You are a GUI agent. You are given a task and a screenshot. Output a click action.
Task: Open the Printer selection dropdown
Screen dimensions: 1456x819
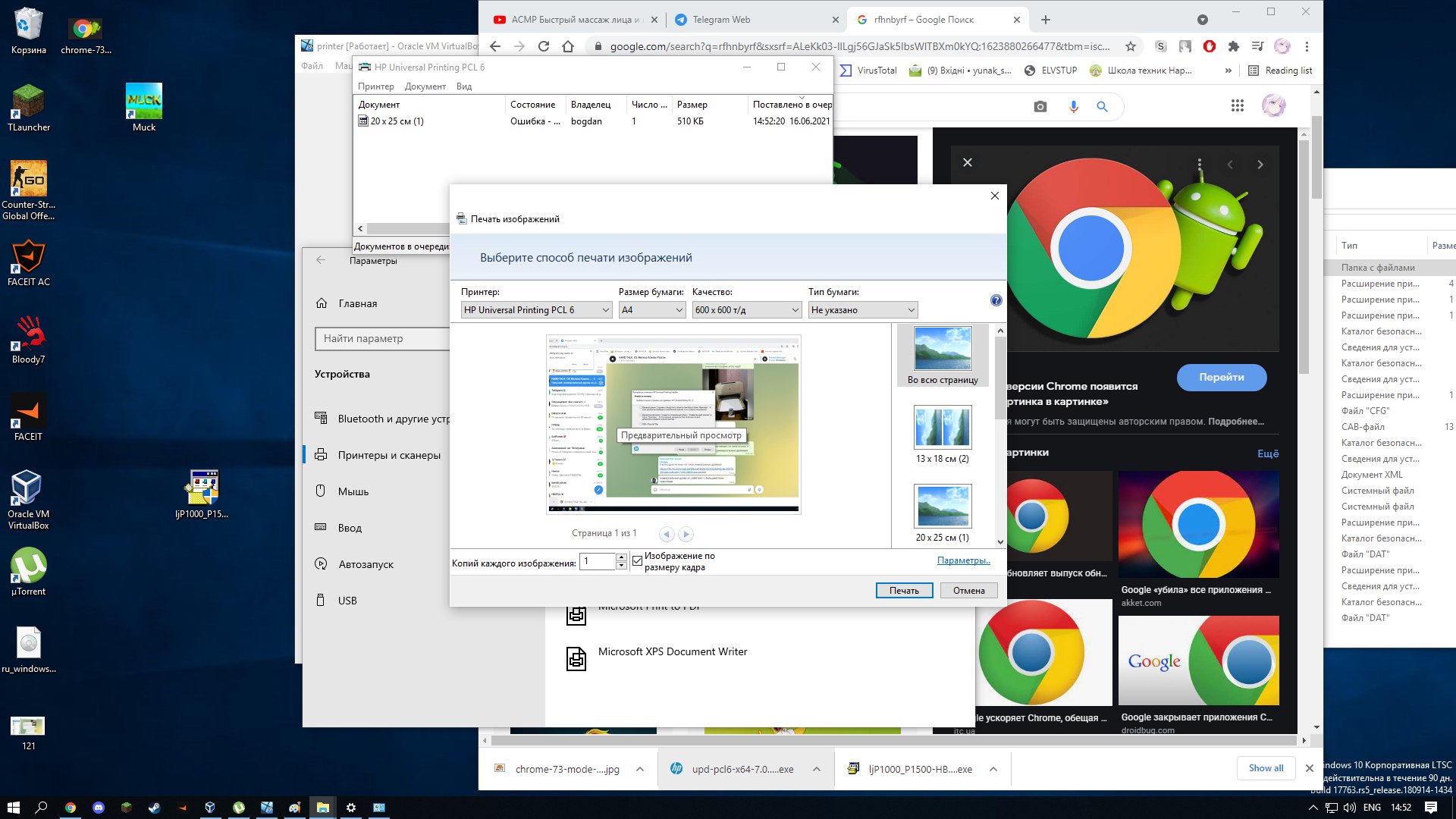point(536,309)
